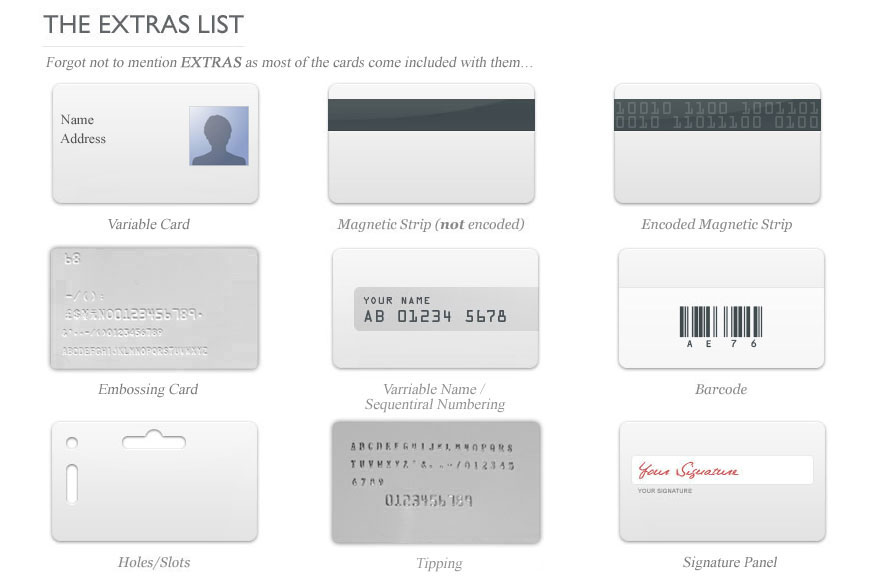Click THE EXTRAS LIST heading
The image size is (886, 580).
point(144,25)
